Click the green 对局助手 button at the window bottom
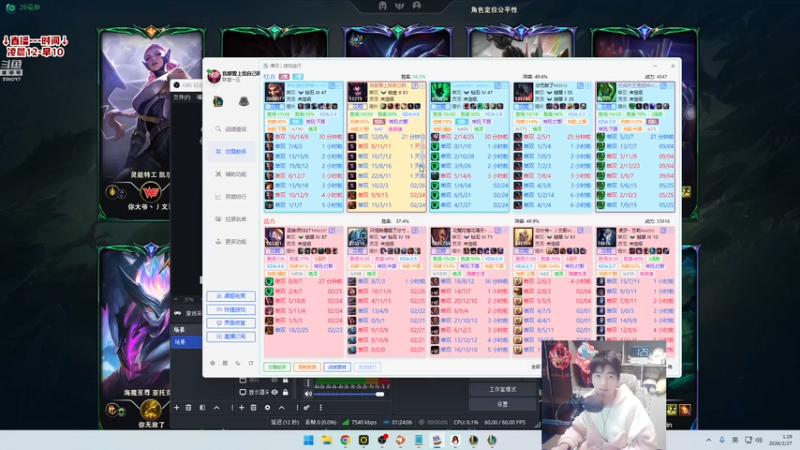 pyautogui.click(x=277, y=367)
